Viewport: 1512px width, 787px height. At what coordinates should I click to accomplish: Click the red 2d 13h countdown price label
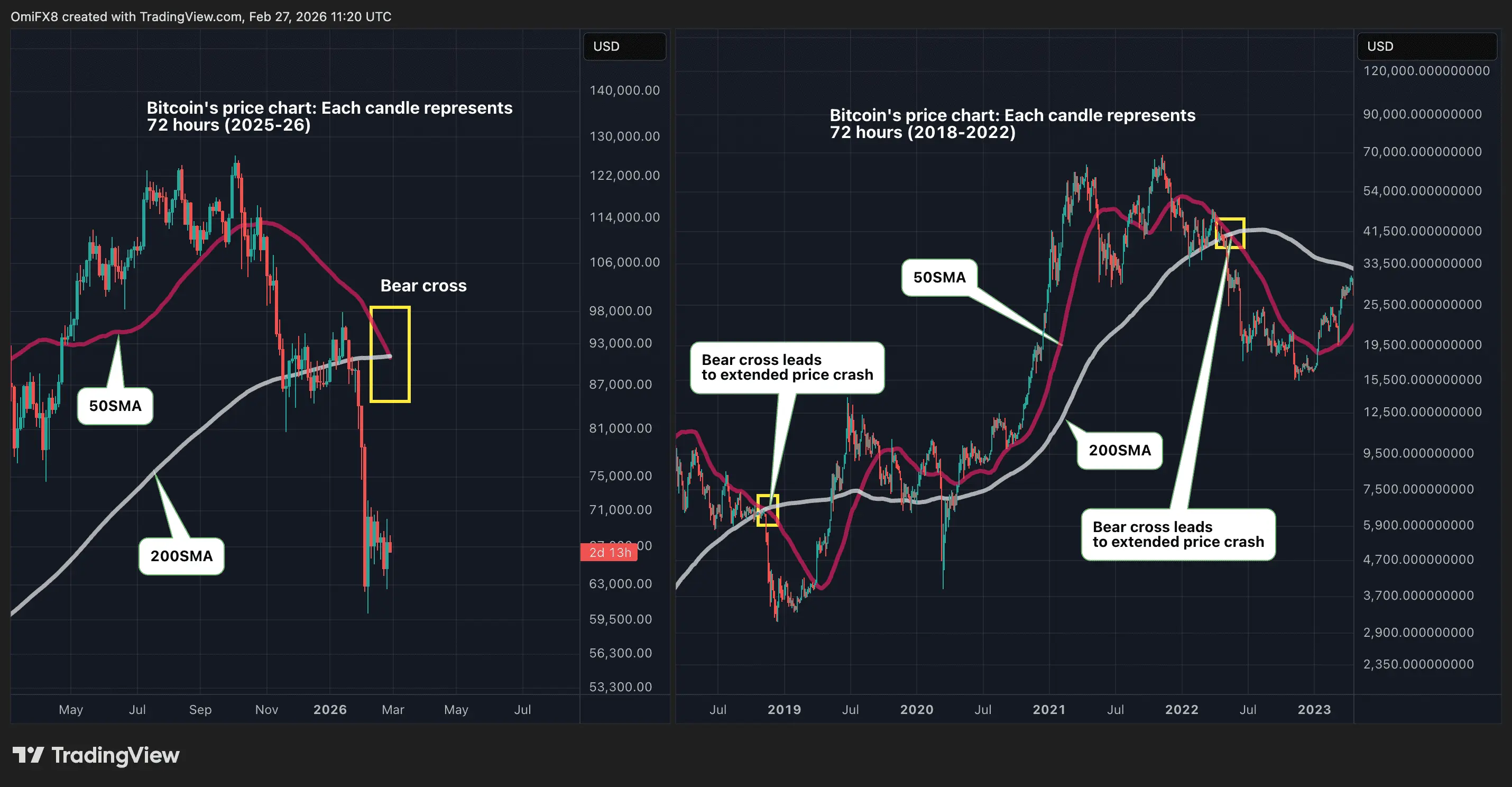pyautogui.click(x=609, y=552)
